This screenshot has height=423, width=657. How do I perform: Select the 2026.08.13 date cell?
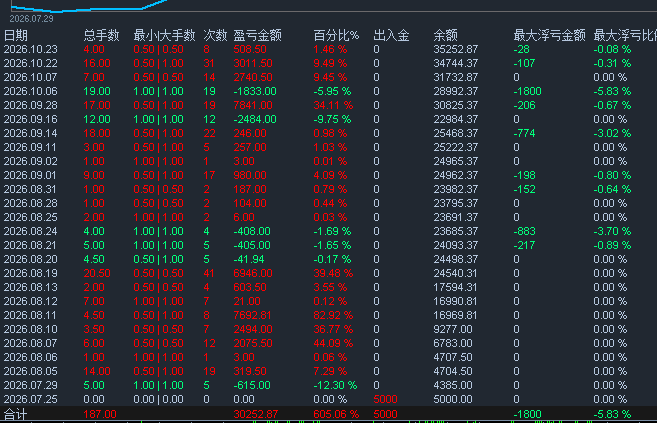(x=31, y=287)
